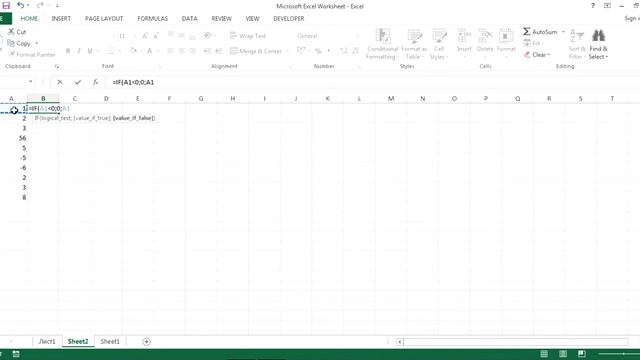Click the Decrease Font Size icon
The width and height of the screenshot is (640, 360).
pos(156,36)
